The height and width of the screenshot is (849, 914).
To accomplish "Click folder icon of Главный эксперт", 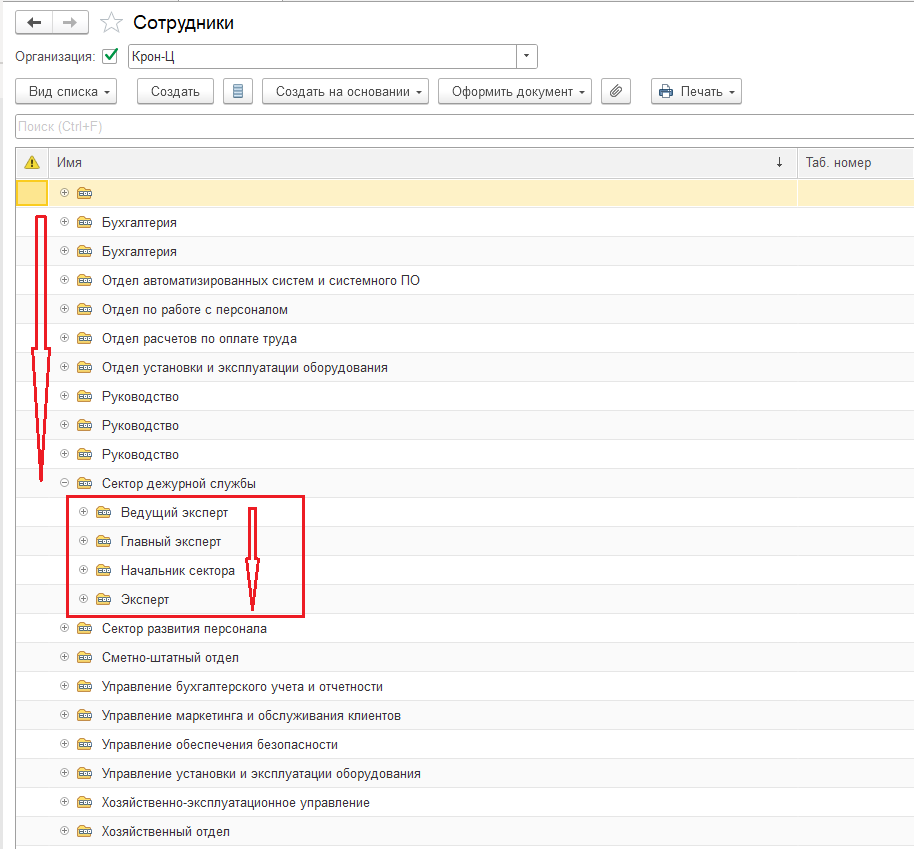I will tap(103, 542).
